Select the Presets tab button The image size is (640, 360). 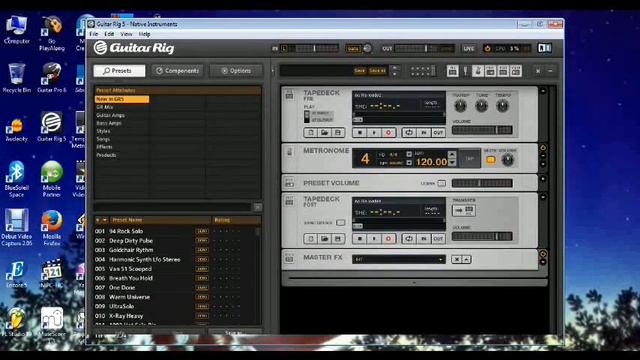(119, 71)
